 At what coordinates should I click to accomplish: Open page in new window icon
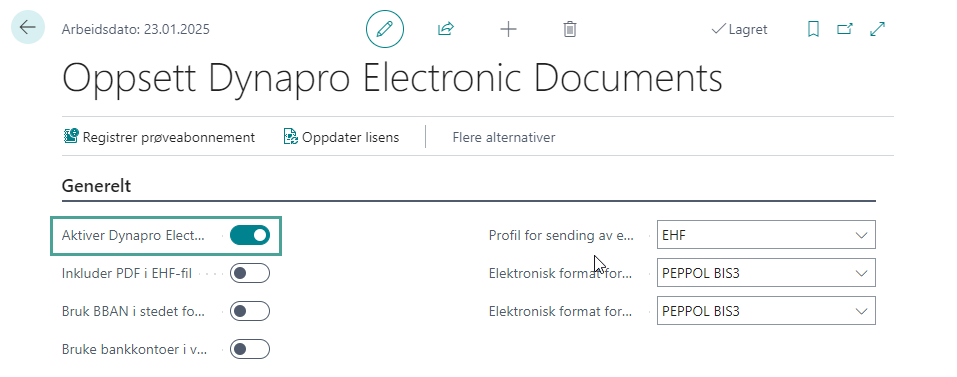pos(845,29)
